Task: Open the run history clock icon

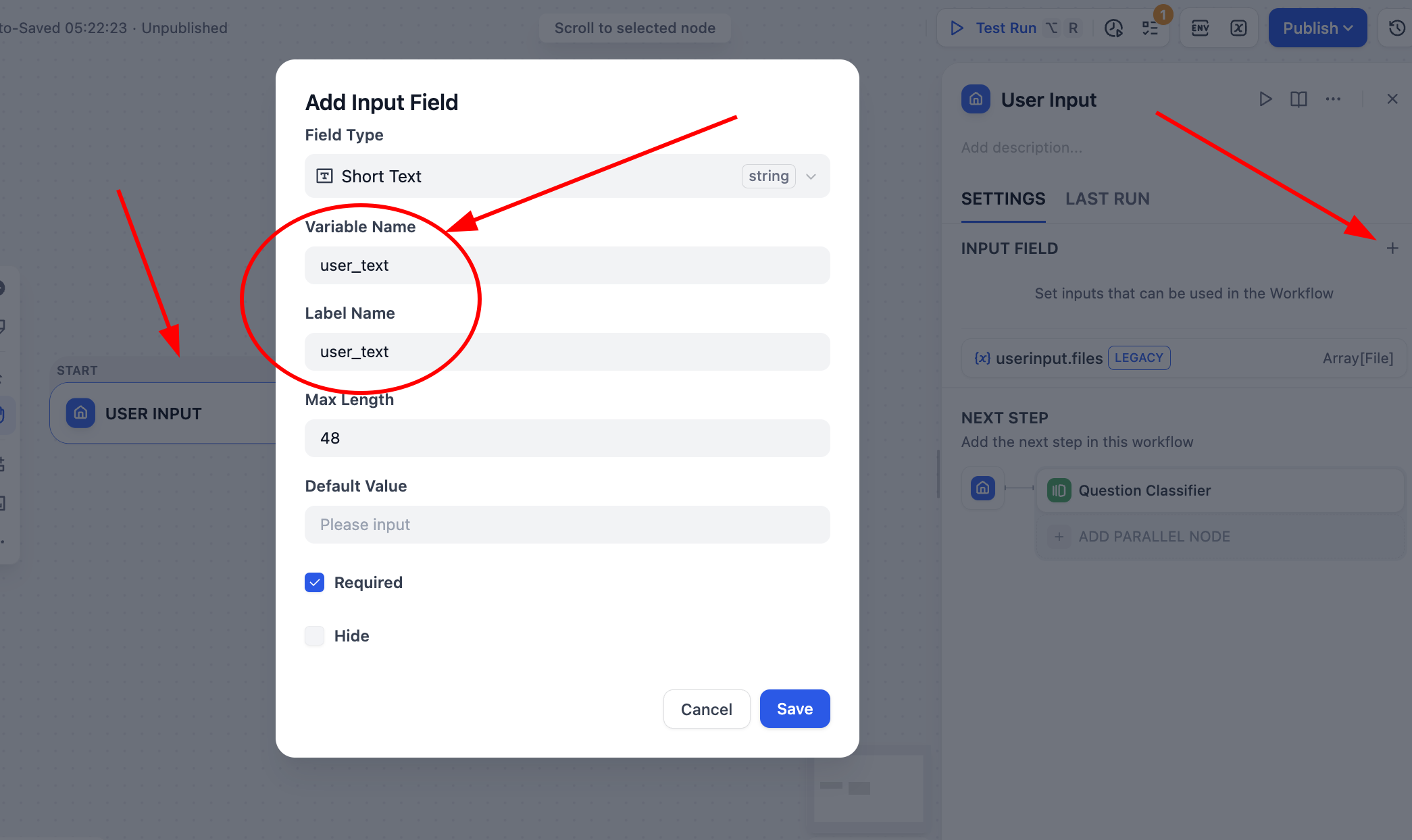Action: 1113,28
